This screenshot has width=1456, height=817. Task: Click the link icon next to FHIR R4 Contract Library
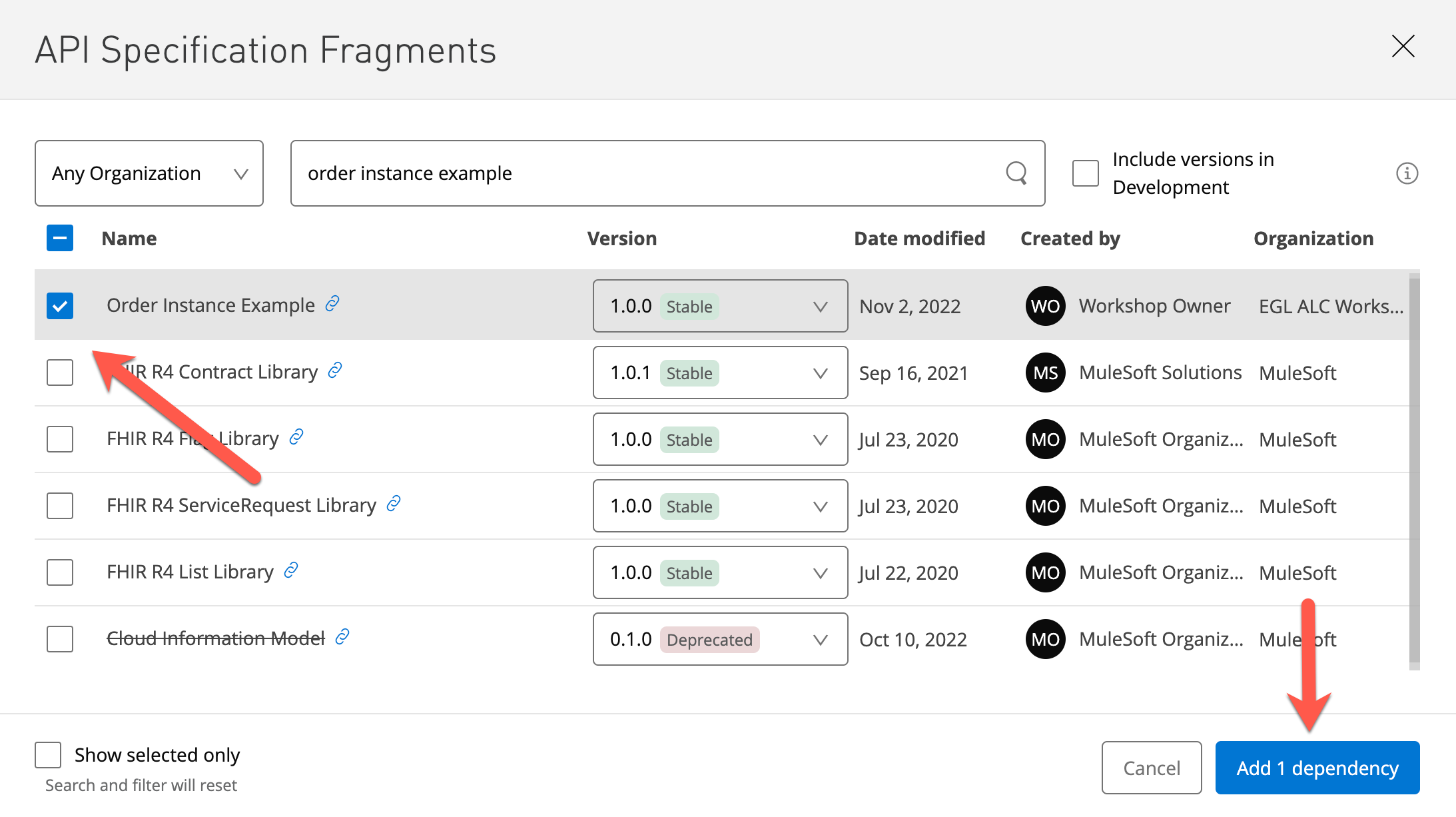coord(338,372)
